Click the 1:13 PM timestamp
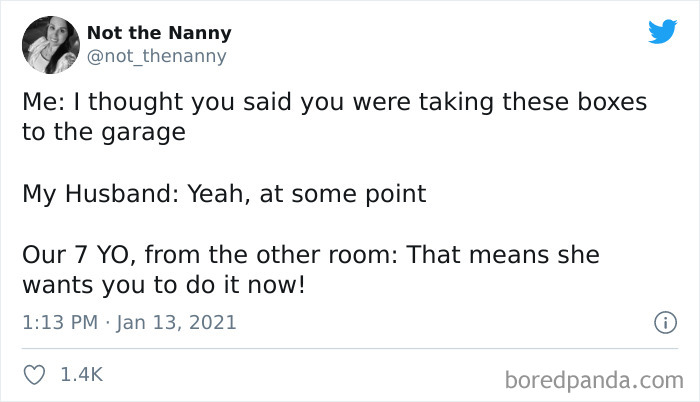This screenshot has width=700, height=402. pyautogui.click(x=60, y=322)
